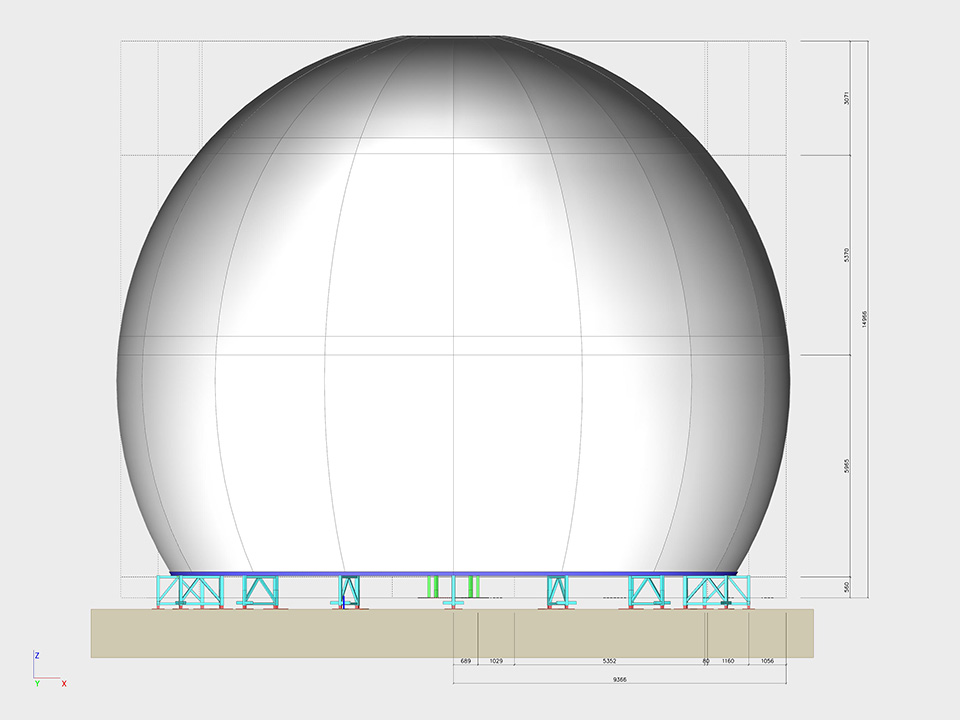Select the green columns under the sphere
The image size is (960, 720).
(432, 587)
